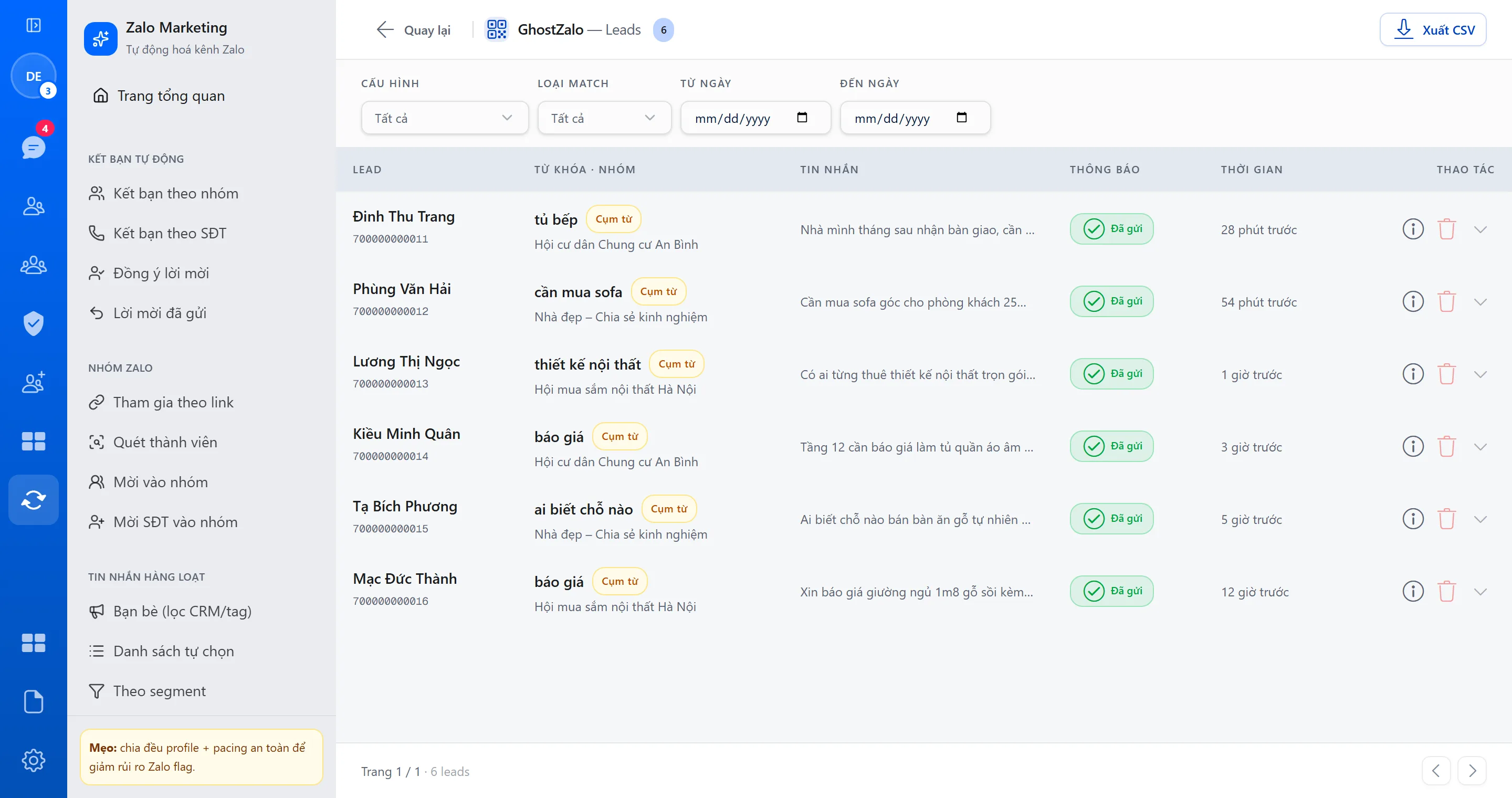Open the Cấu hình dropdown
Viewport: 1512px width, 798px height.
click(444, 118)
